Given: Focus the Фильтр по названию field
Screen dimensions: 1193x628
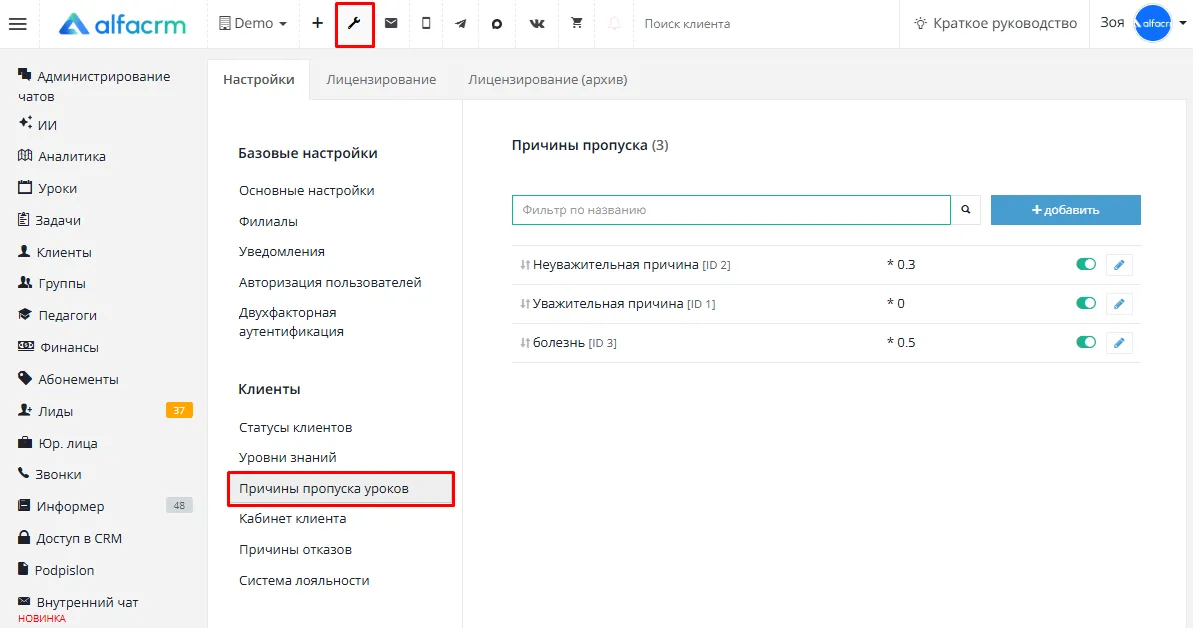Looking at the screenshot, I should pyautogui.click(x=731, y=210).
